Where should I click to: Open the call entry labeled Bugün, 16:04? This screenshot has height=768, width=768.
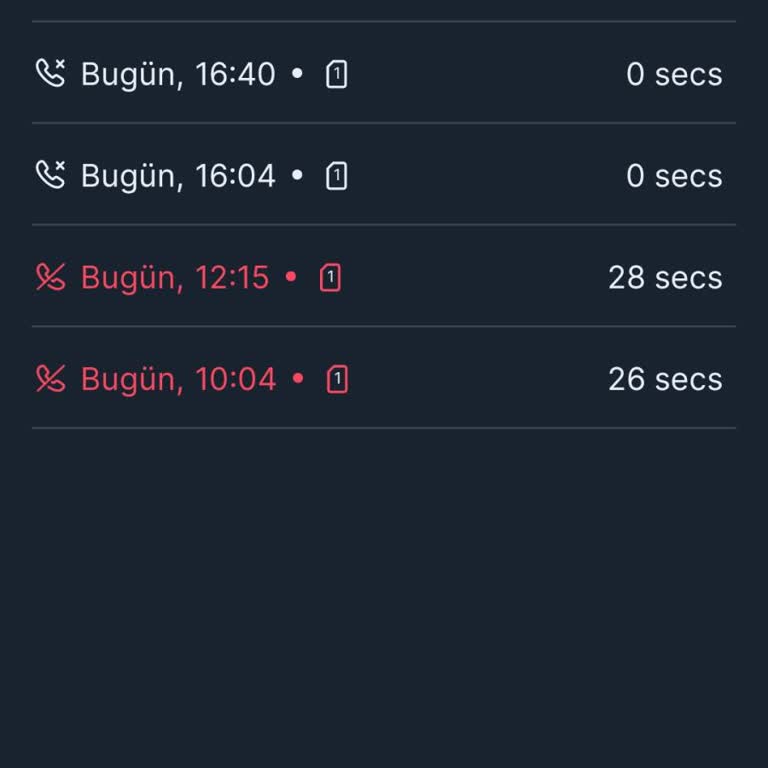(x=178, y=176)
